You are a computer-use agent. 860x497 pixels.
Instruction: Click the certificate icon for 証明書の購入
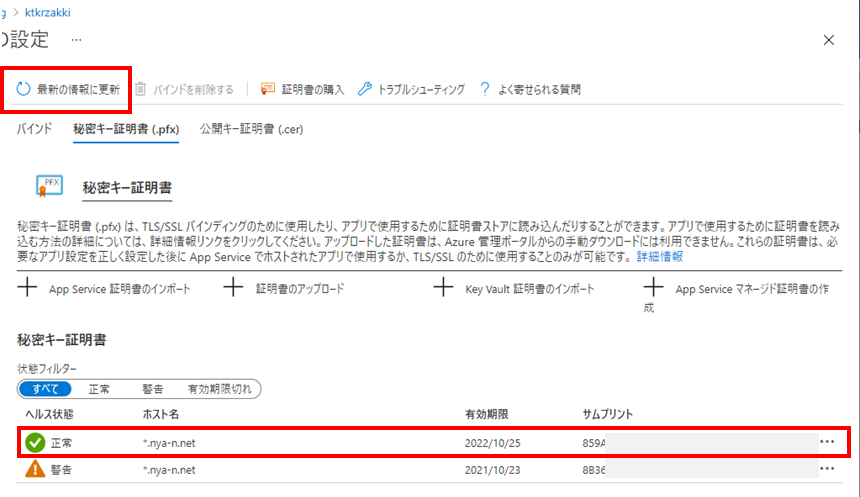coord(268,88)
